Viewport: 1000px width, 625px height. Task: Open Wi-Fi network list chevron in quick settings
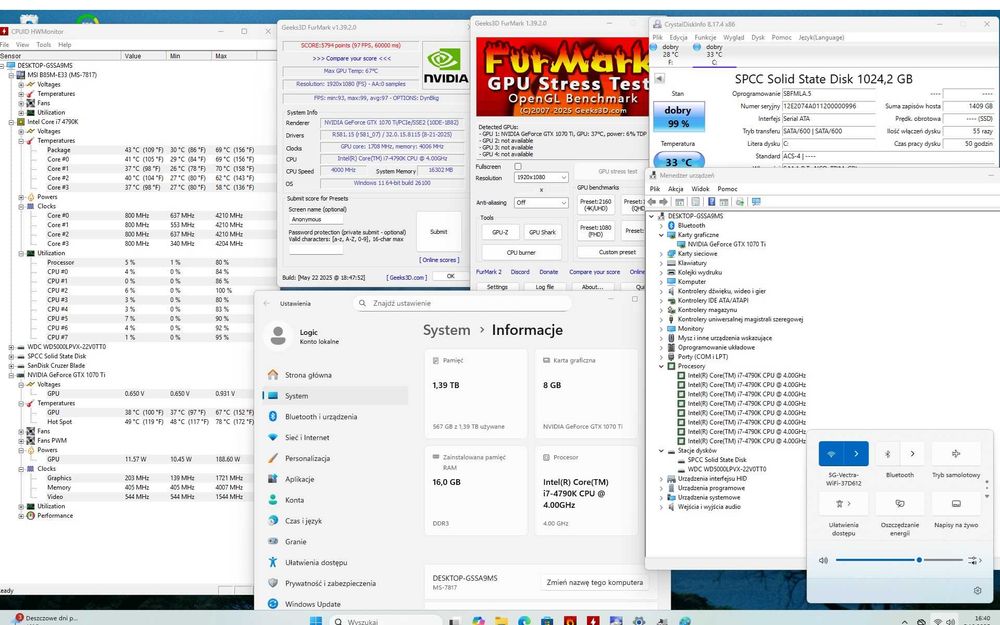coord(856,453)
